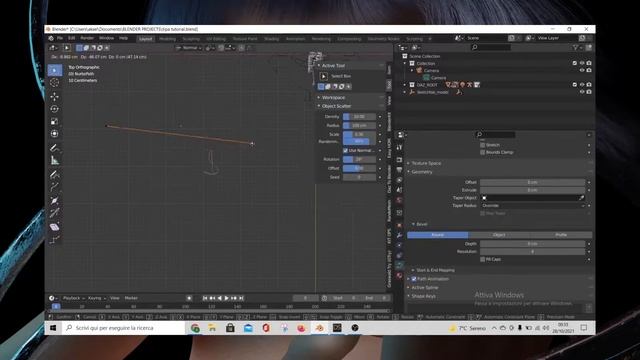640x360 pixels.
Task: Select the Profile bevel mode button
Action: [561, 235]
